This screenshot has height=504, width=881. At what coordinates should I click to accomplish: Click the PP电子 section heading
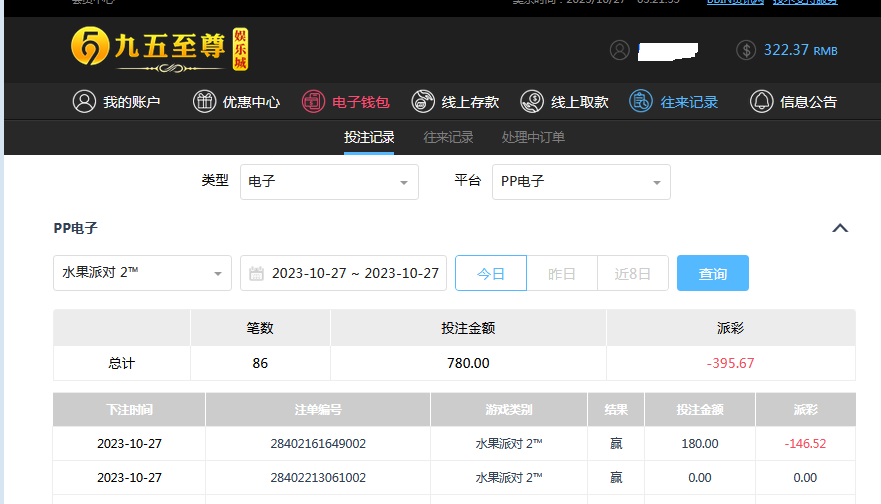(x=75, y=228)
